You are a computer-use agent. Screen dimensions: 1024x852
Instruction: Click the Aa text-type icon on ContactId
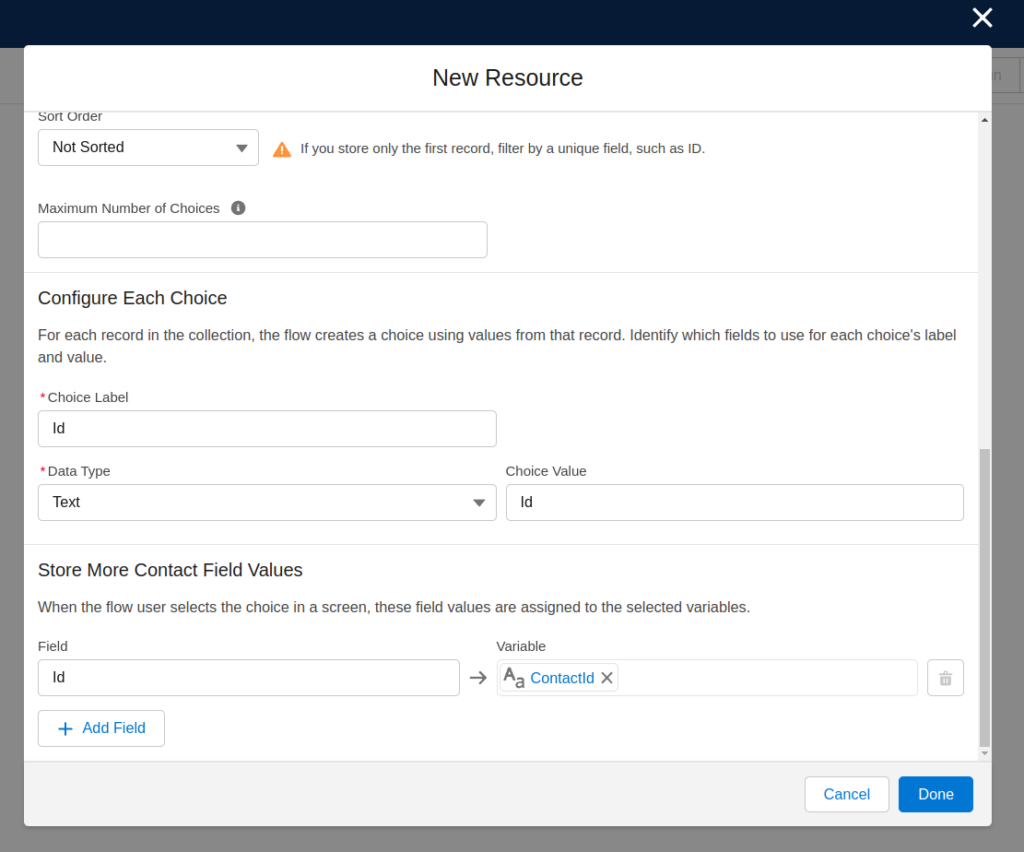click(x=513, y=678)
